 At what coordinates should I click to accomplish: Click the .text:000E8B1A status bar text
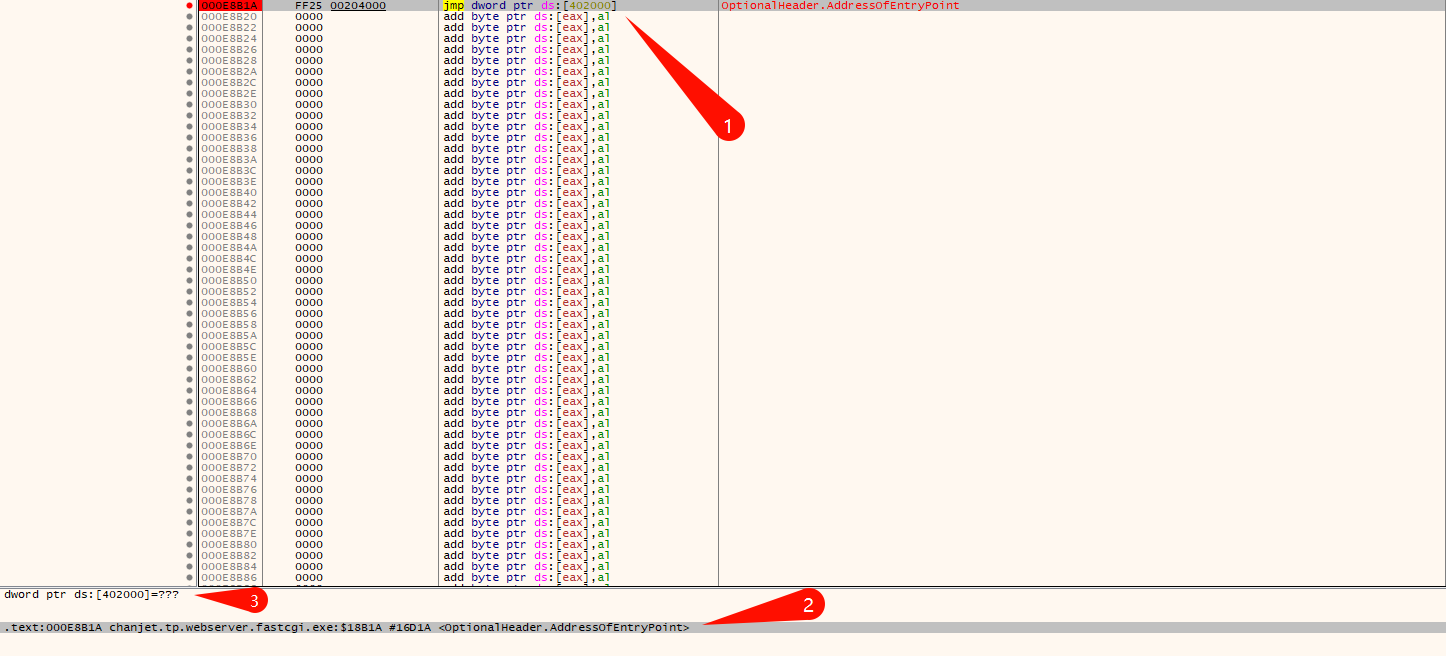click(346, 628)
